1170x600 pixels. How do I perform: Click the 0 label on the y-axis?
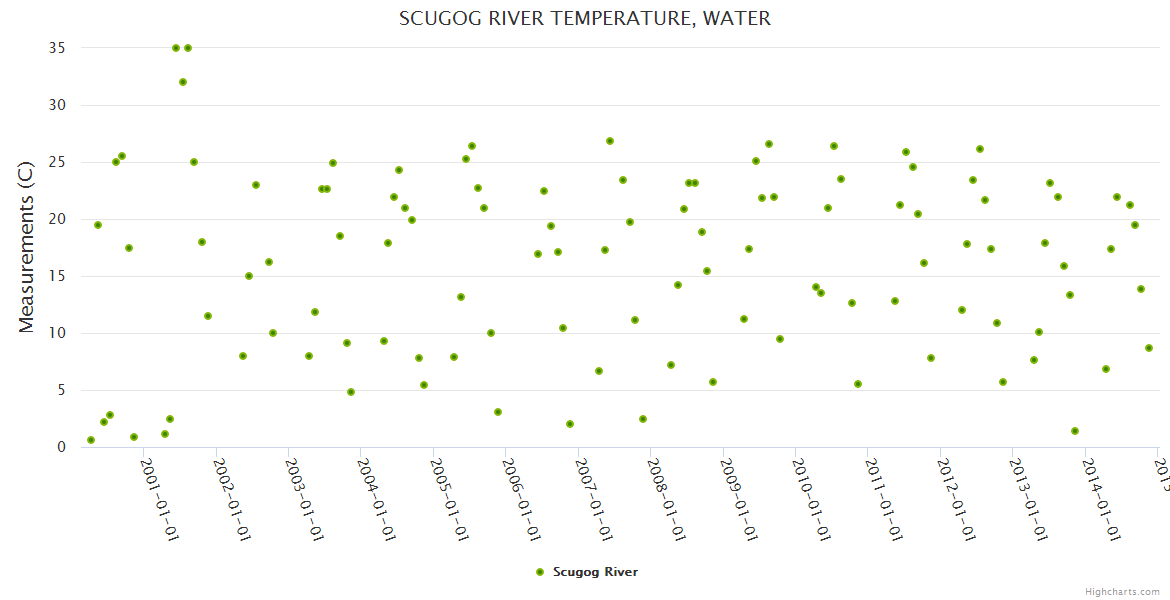click(61, 447)
